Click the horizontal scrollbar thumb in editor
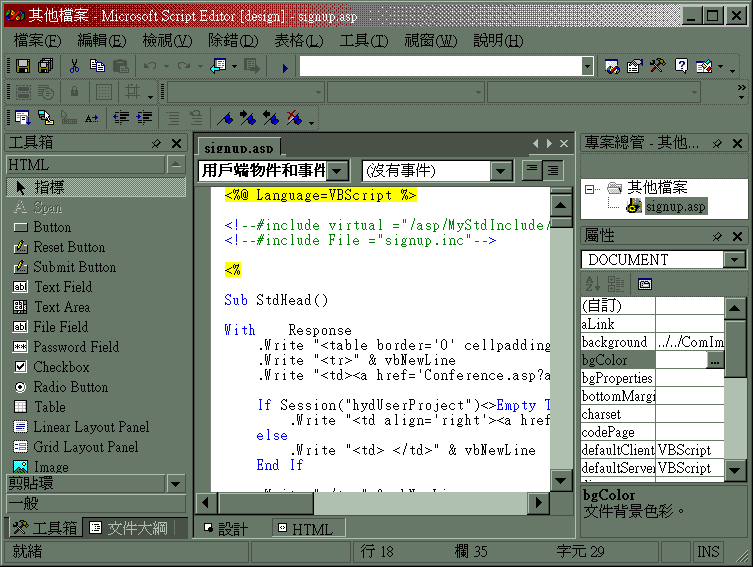 pos(267,503)
